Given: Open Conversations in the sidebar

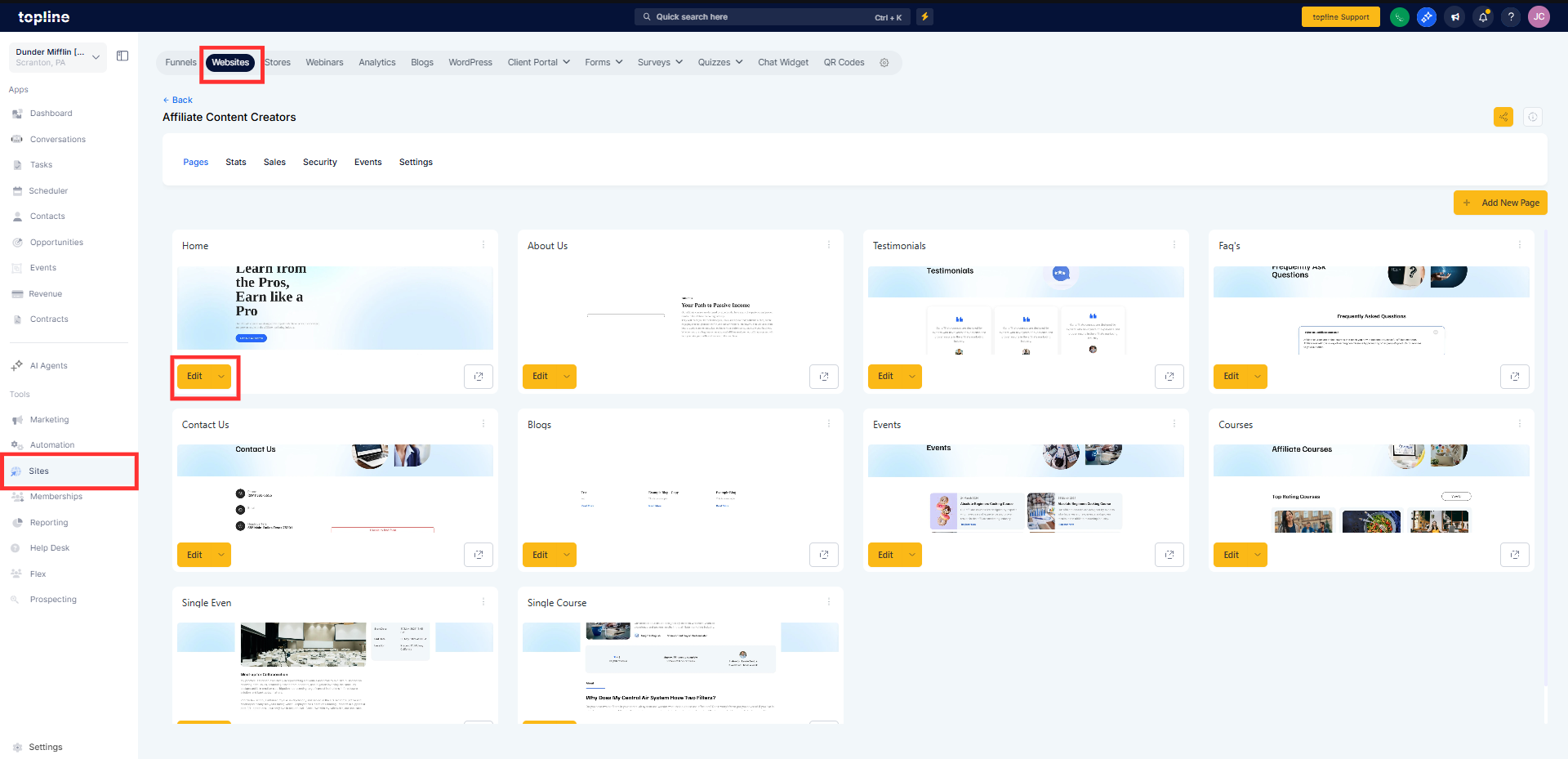Looking at the screenshot, I should [x=57, y=140].
